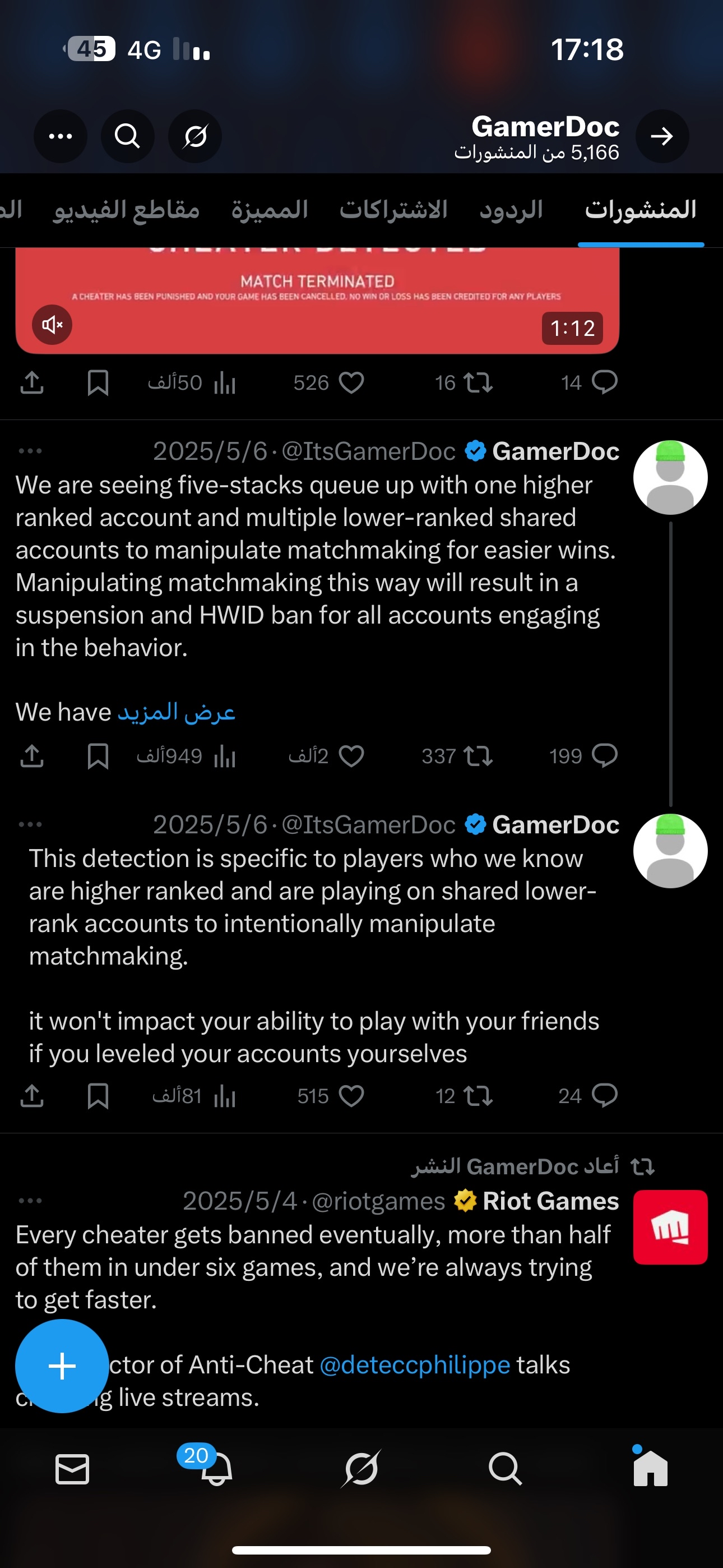Bookmark the five-stacks matchmaking post
Viewport: 723px width, 1568px height.
tap(98, 756)
